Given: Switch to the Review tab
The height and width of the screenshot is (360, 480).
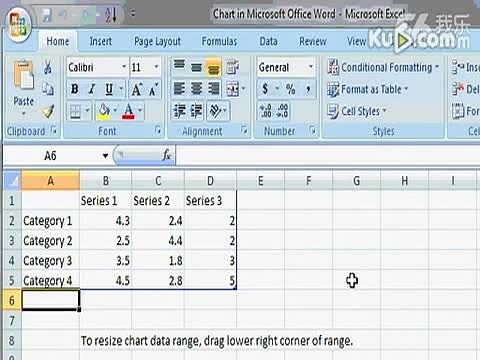Looking at the screenshot, I should click(x=313, y=41).
